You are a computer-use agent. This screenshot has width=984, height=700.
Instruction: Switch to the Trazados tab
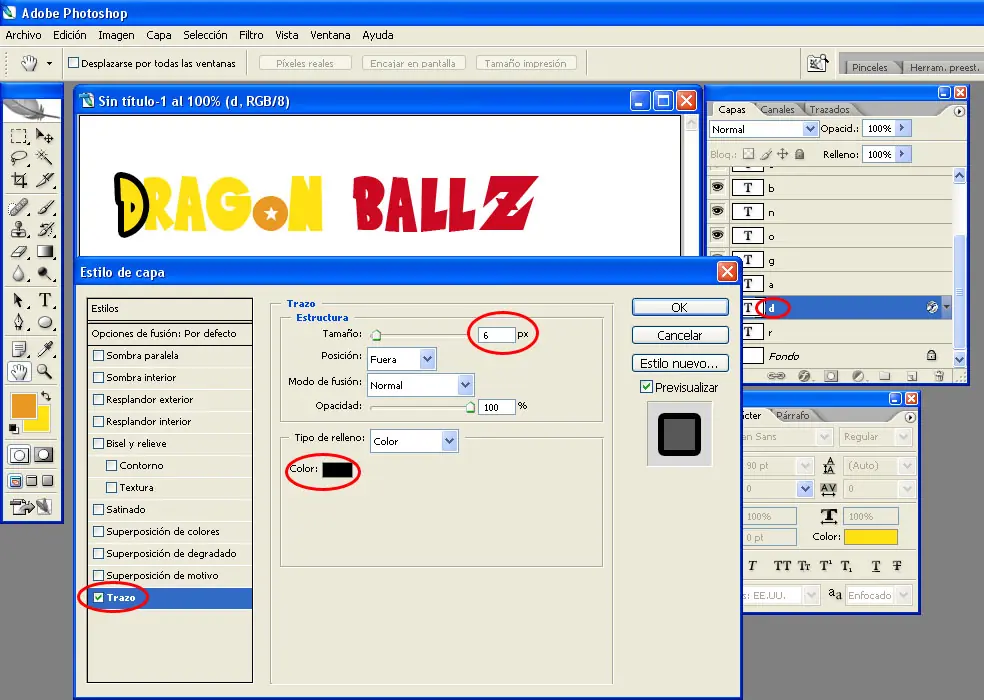click(x=829, y=110)
